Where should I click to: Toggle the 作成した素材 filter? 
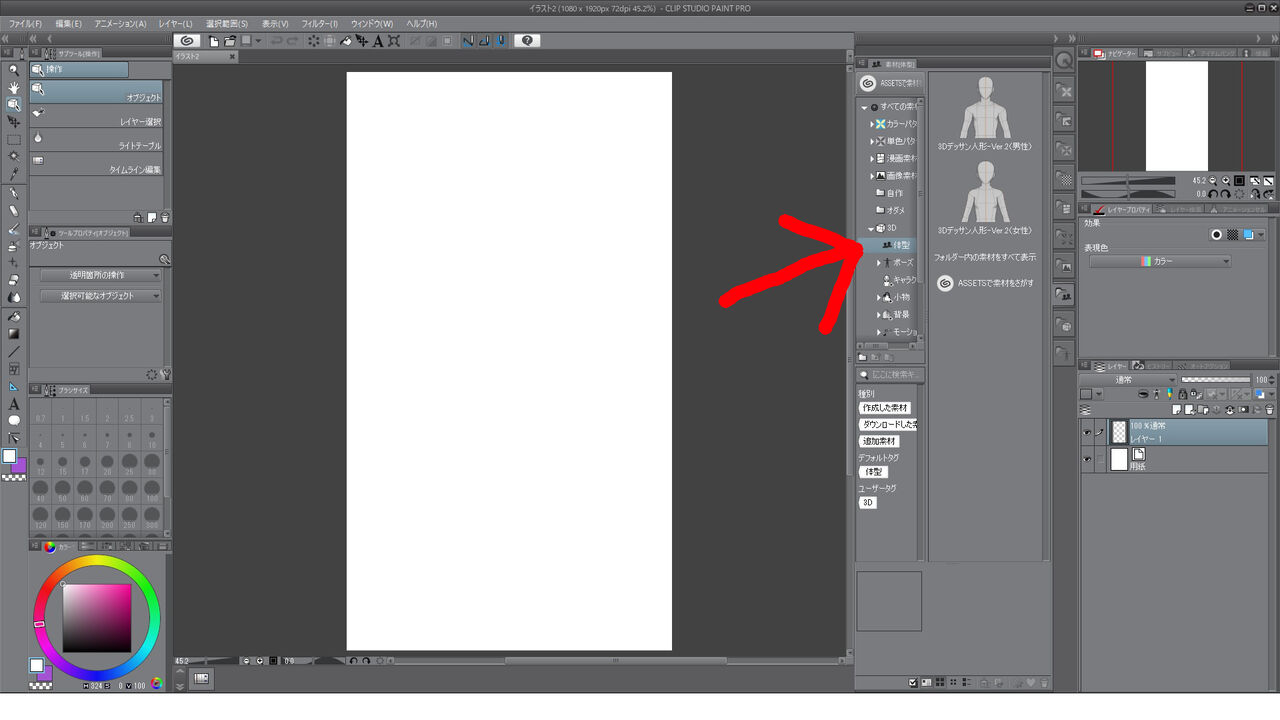[x=885, y=408]
